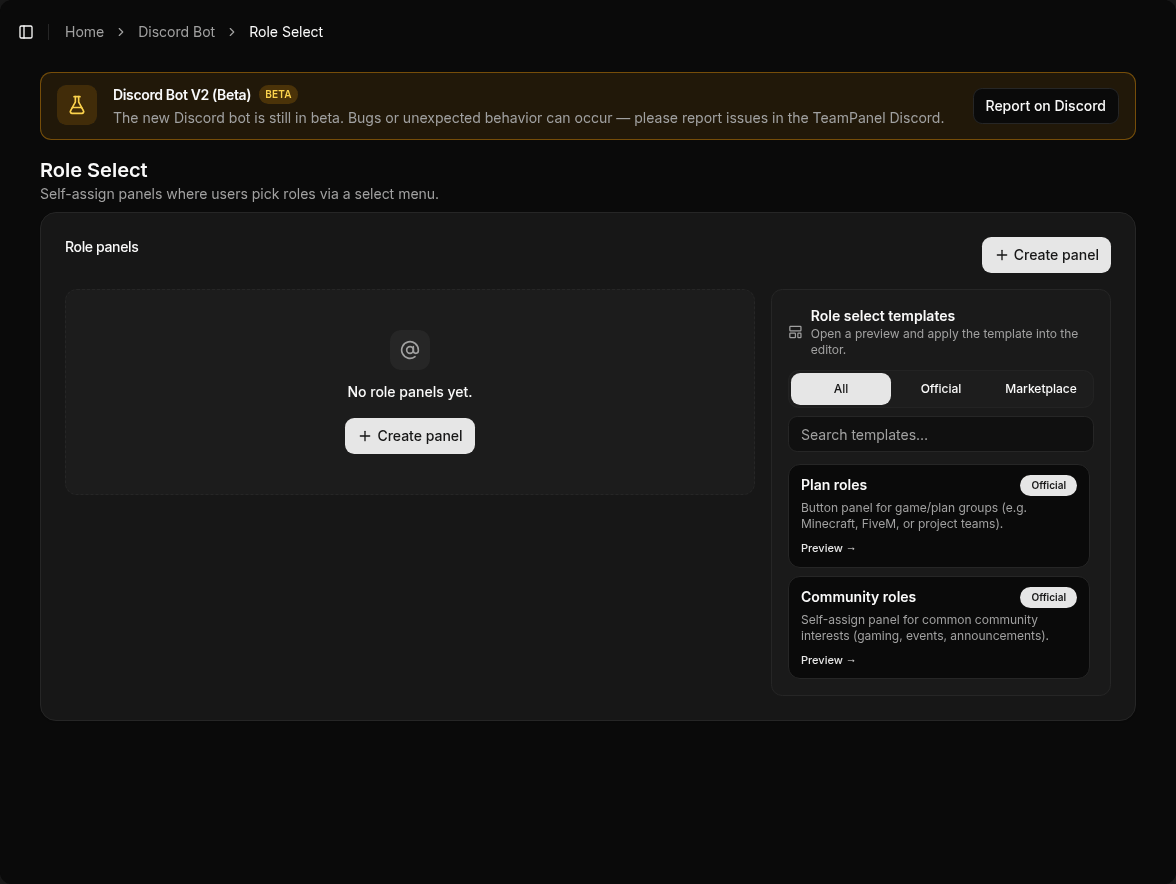Click Official badge on Community roles
This screenshot has height=884, width=1176.
click(x=1048, y=597)
